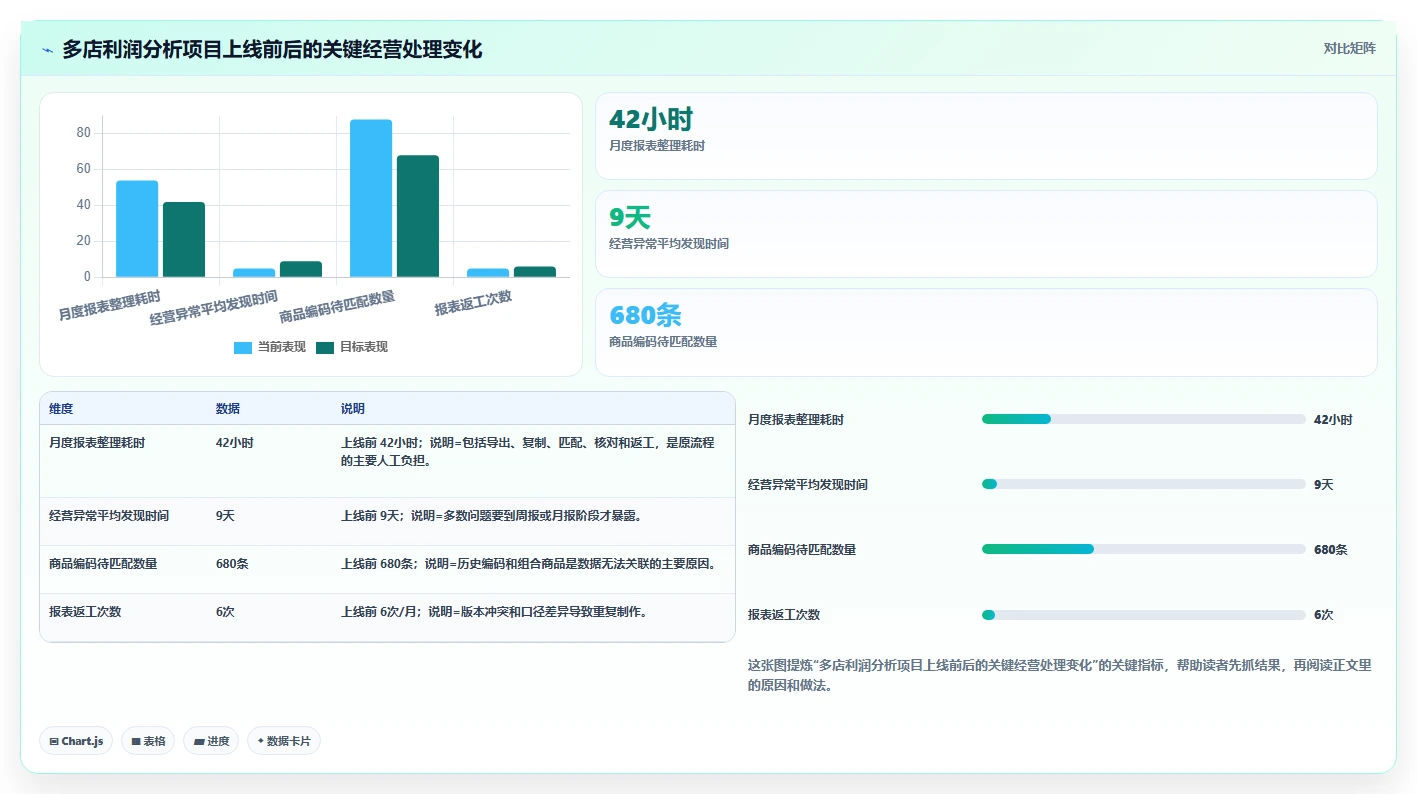Click the blue 当前表现 bar for 商品编码待匹配数量

pyautogui.click(x=371, y=198)
